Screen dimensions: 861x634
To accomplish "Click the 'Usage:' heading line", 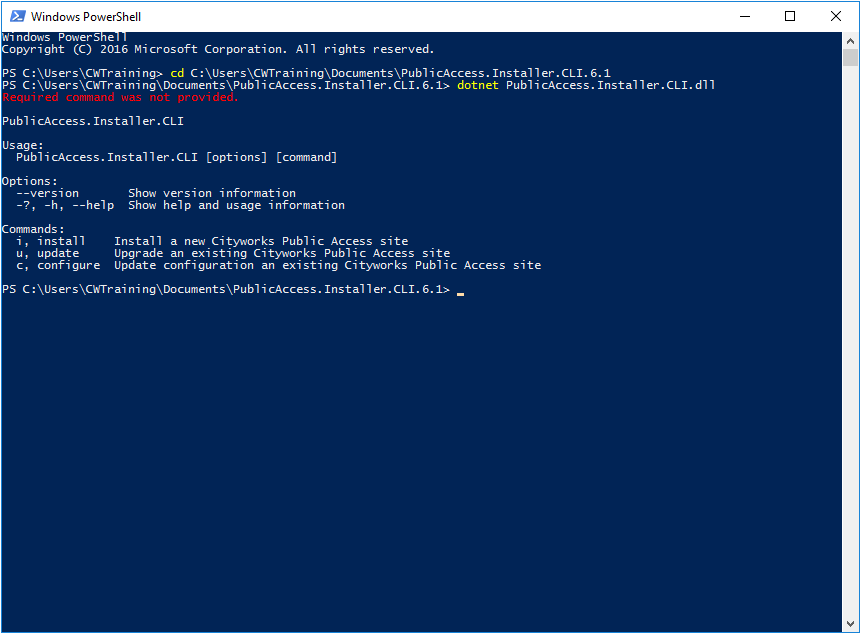I will click(x=23, y=144).
